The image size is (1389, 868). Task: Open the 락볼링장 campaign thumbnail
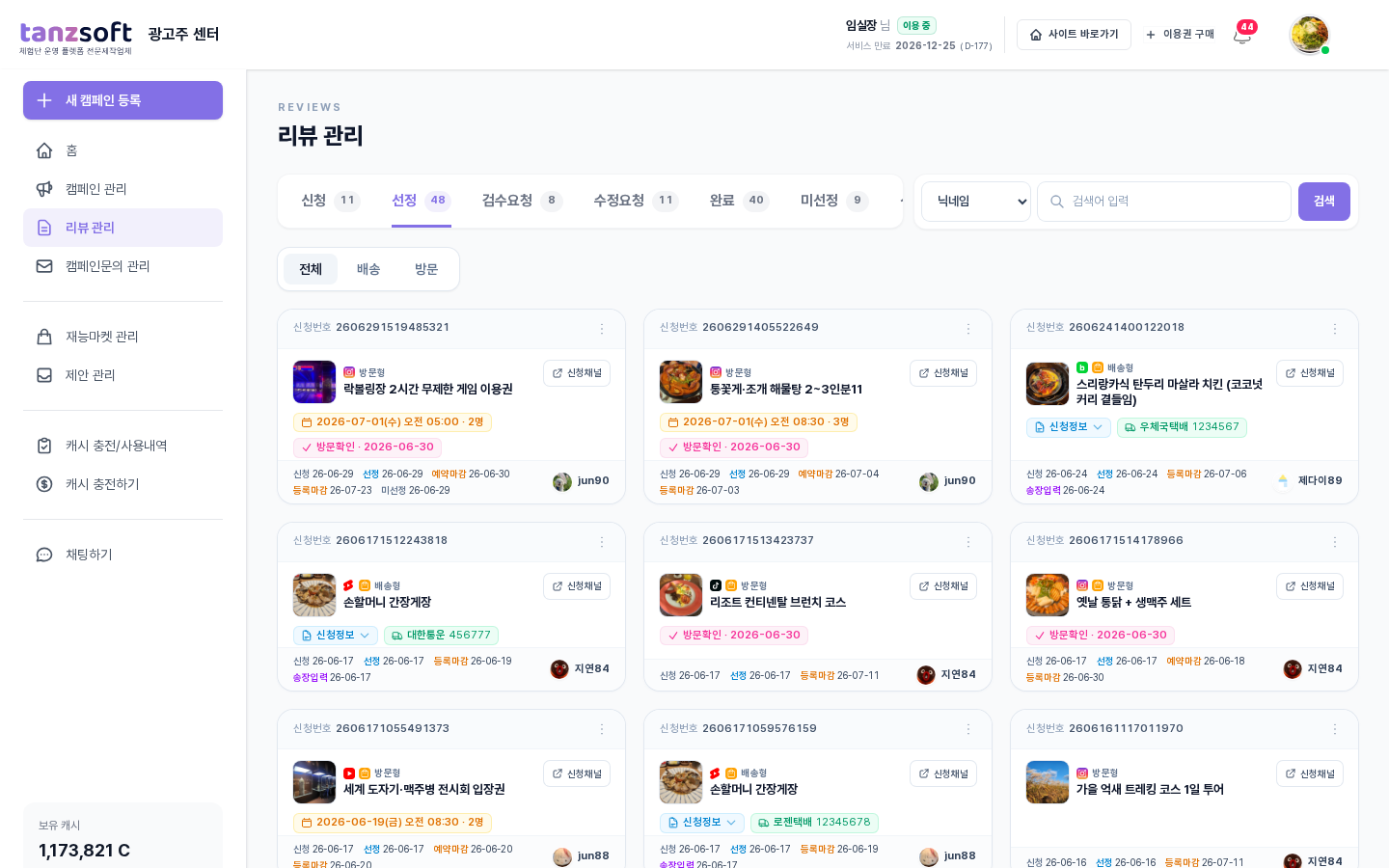click(314, 382)
